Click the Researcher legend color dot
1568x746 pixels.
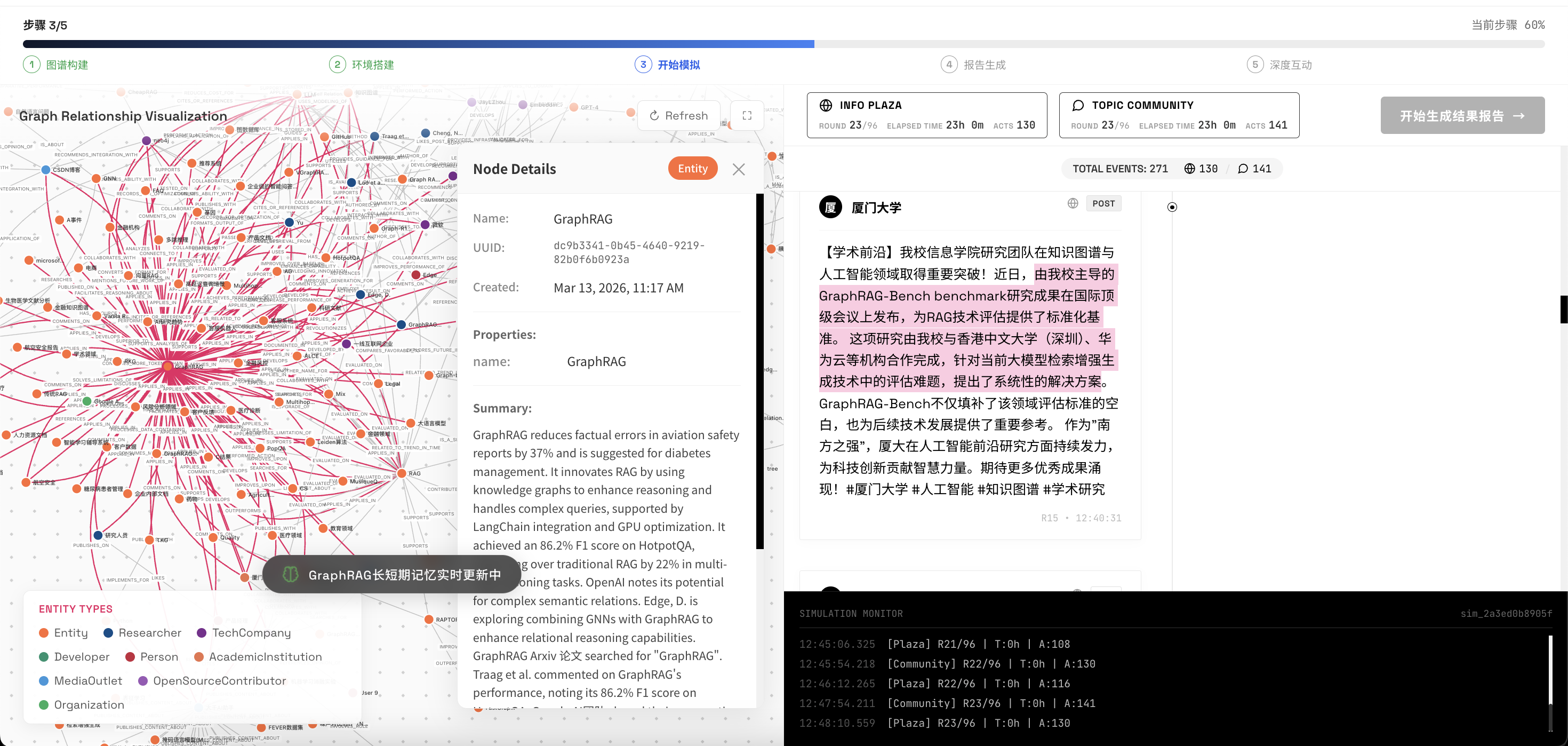point(108,633)
